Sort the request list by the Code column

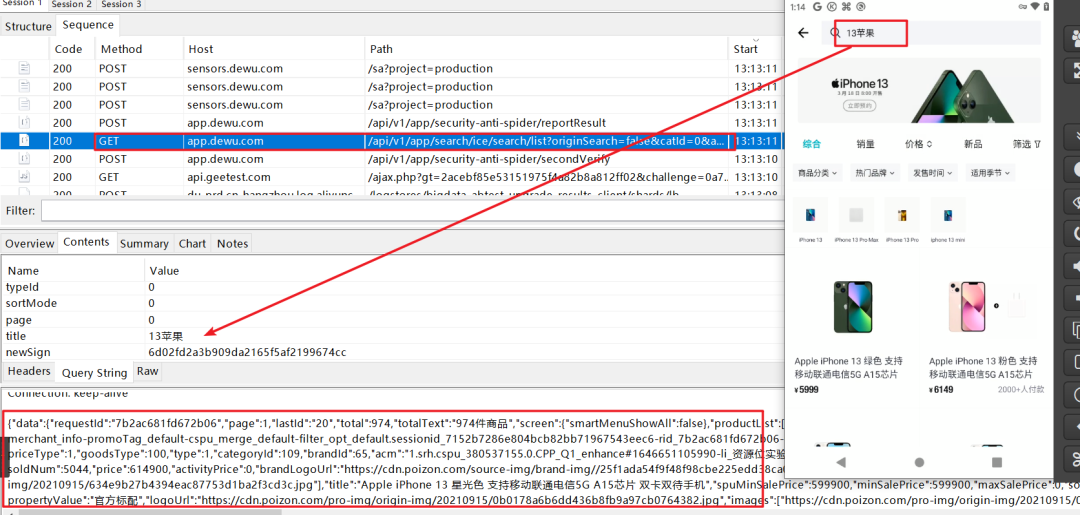pos(72,49)
